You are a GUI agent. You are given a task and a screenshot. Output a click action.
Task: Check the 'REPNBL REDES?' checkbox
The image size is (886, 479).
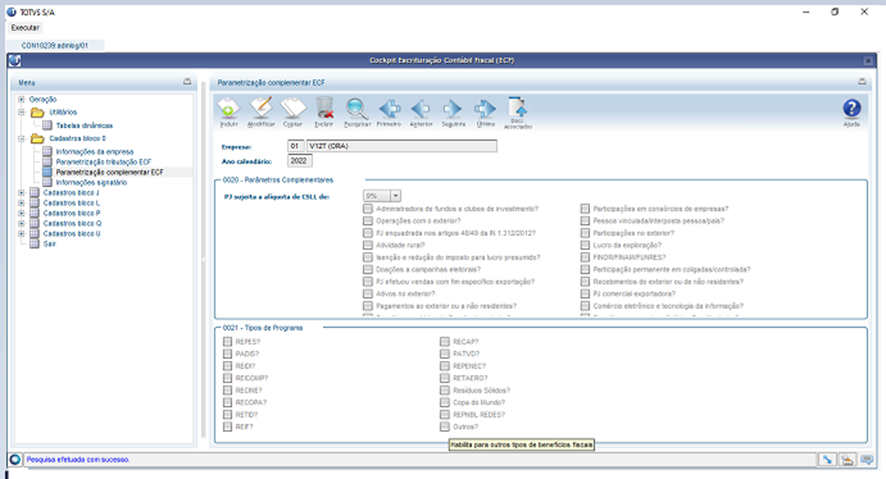[445, 415]
